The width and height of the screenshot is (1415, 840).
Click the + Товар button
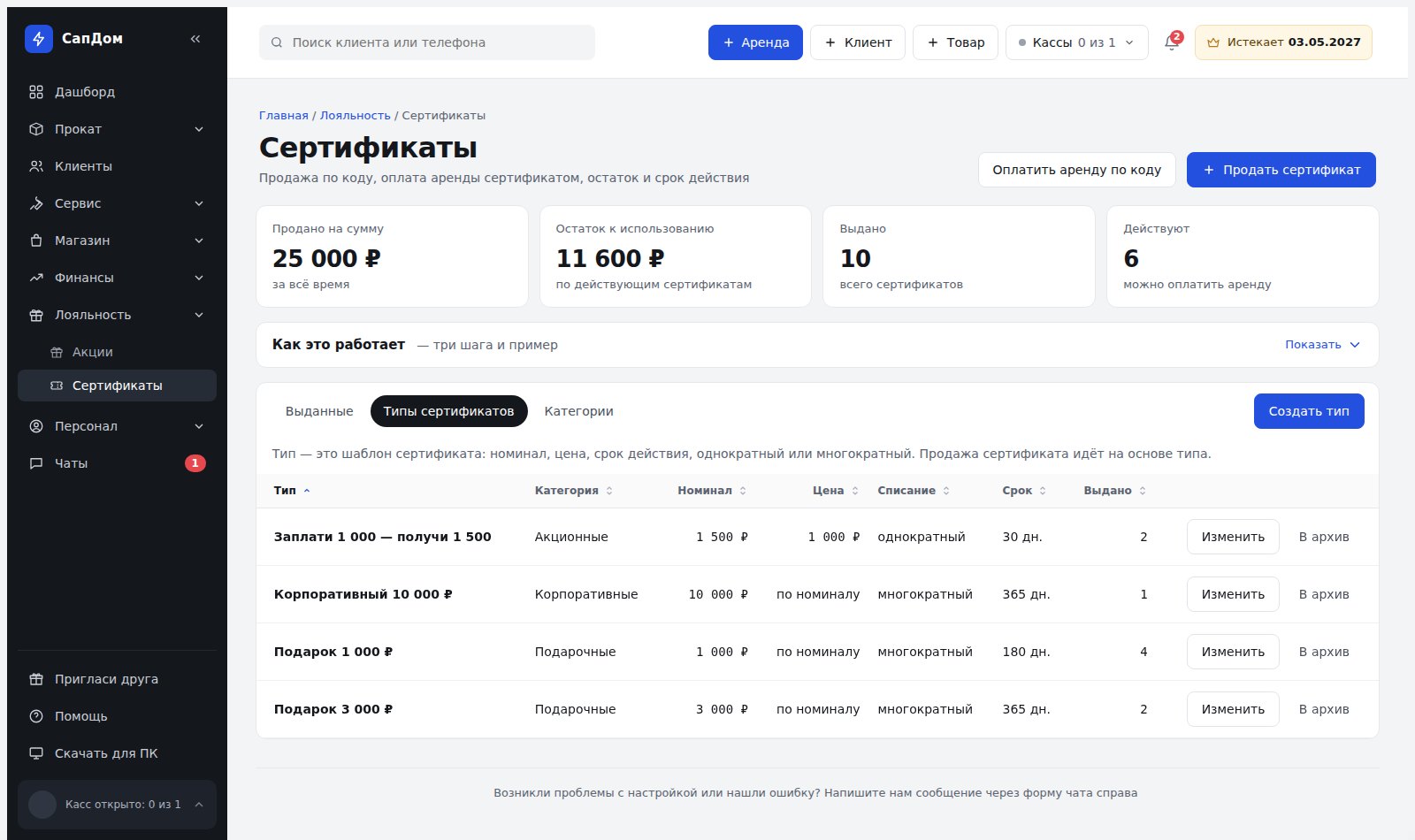pyautogui.click(x=955, y=42)
